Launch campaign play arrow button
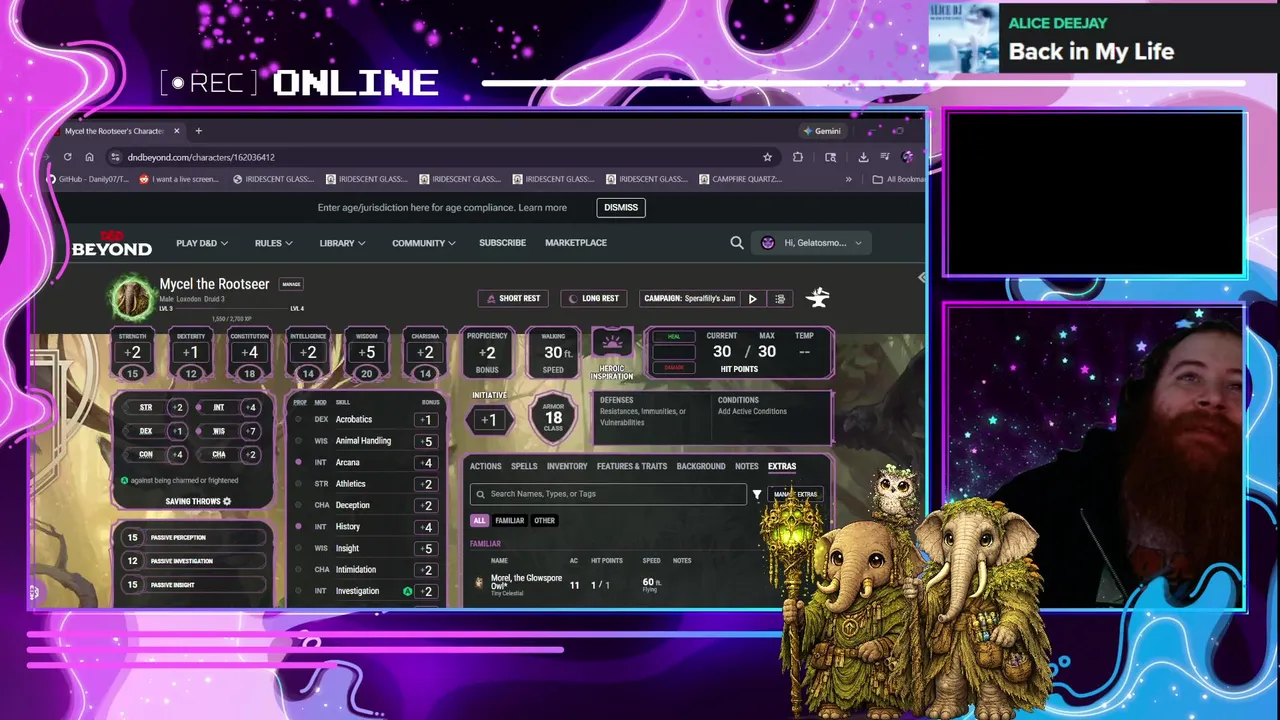The height and width of the screenshot is (720, 1280). [x=753, y=298]
